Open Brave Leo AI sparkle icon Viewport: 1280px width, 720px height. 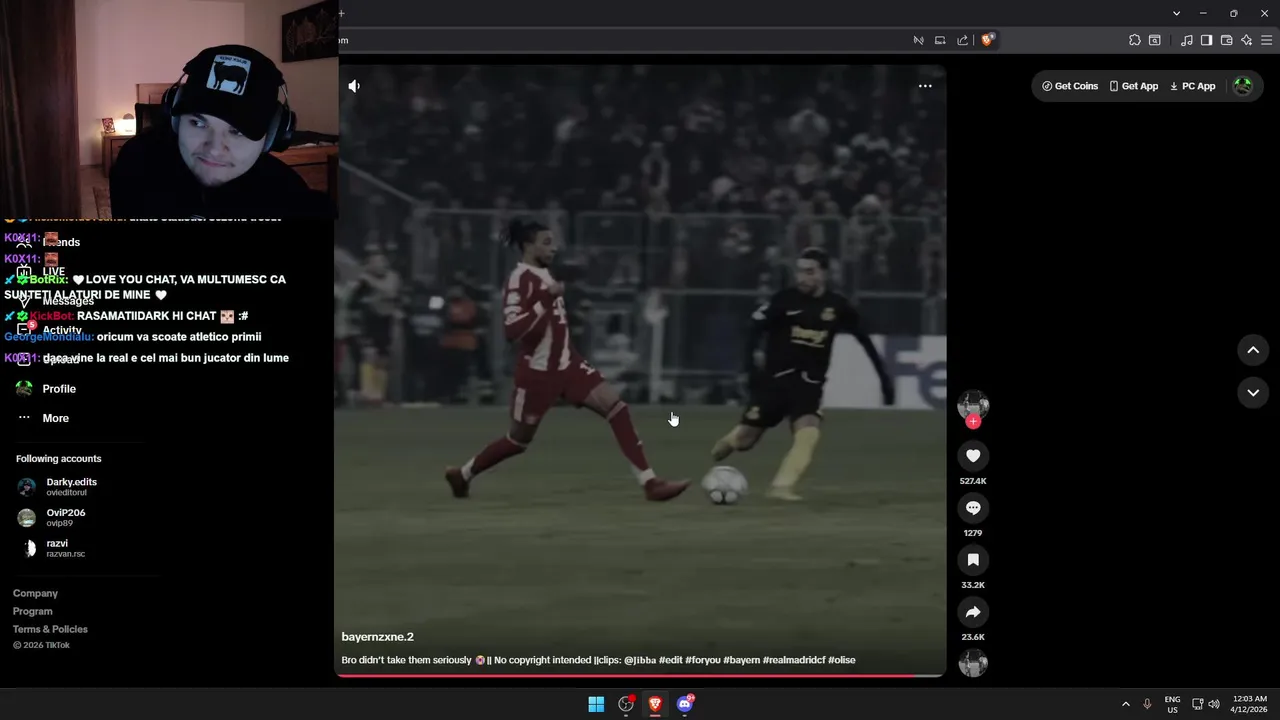[x=1246, y=40]
